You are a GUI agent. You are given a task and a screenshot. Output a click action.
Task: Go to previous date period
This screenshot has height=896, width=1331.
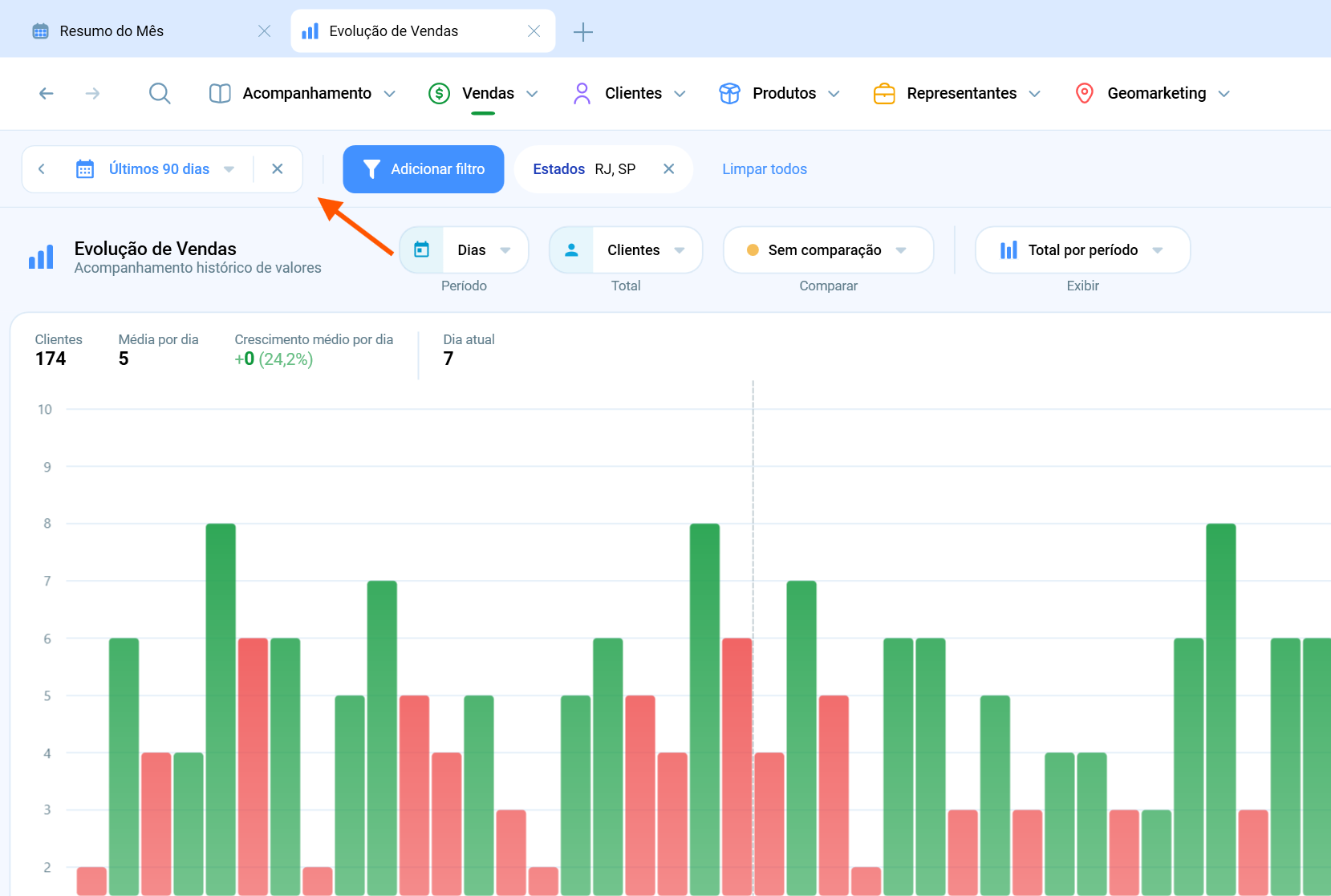pos(42,169)
